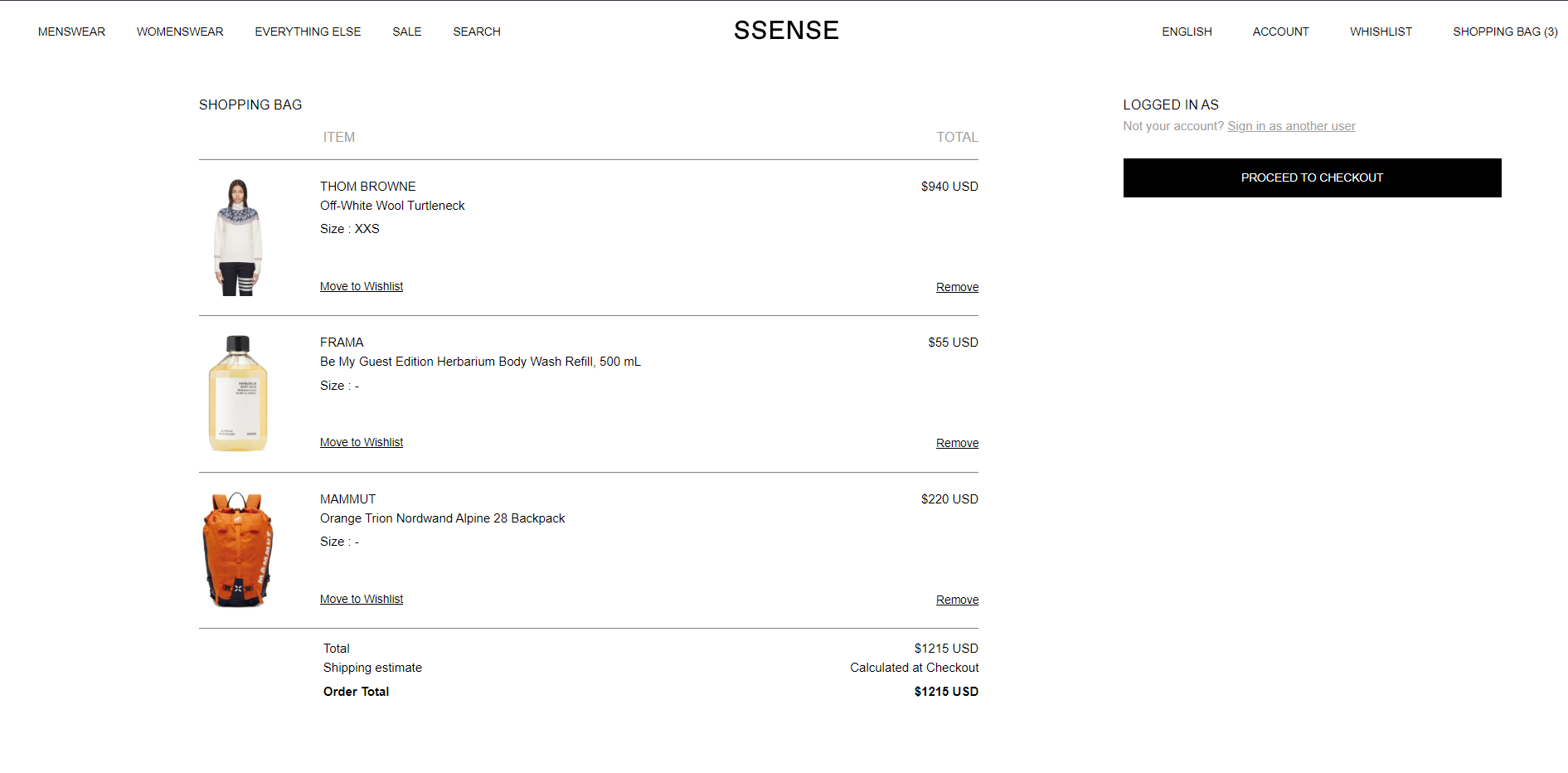
Task: Click Sign in as another user
Action: coord(1291,126)
